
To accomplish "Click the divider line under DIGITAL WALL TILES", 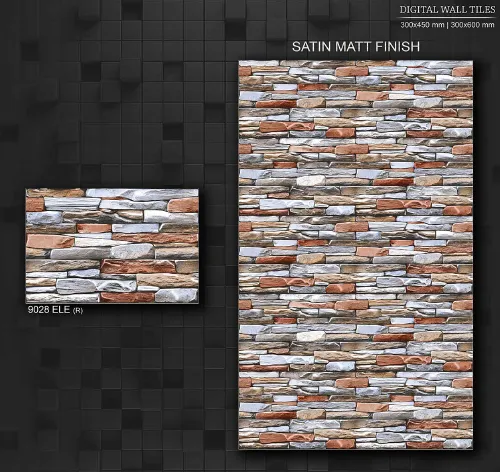I will (x=447, y=17).
